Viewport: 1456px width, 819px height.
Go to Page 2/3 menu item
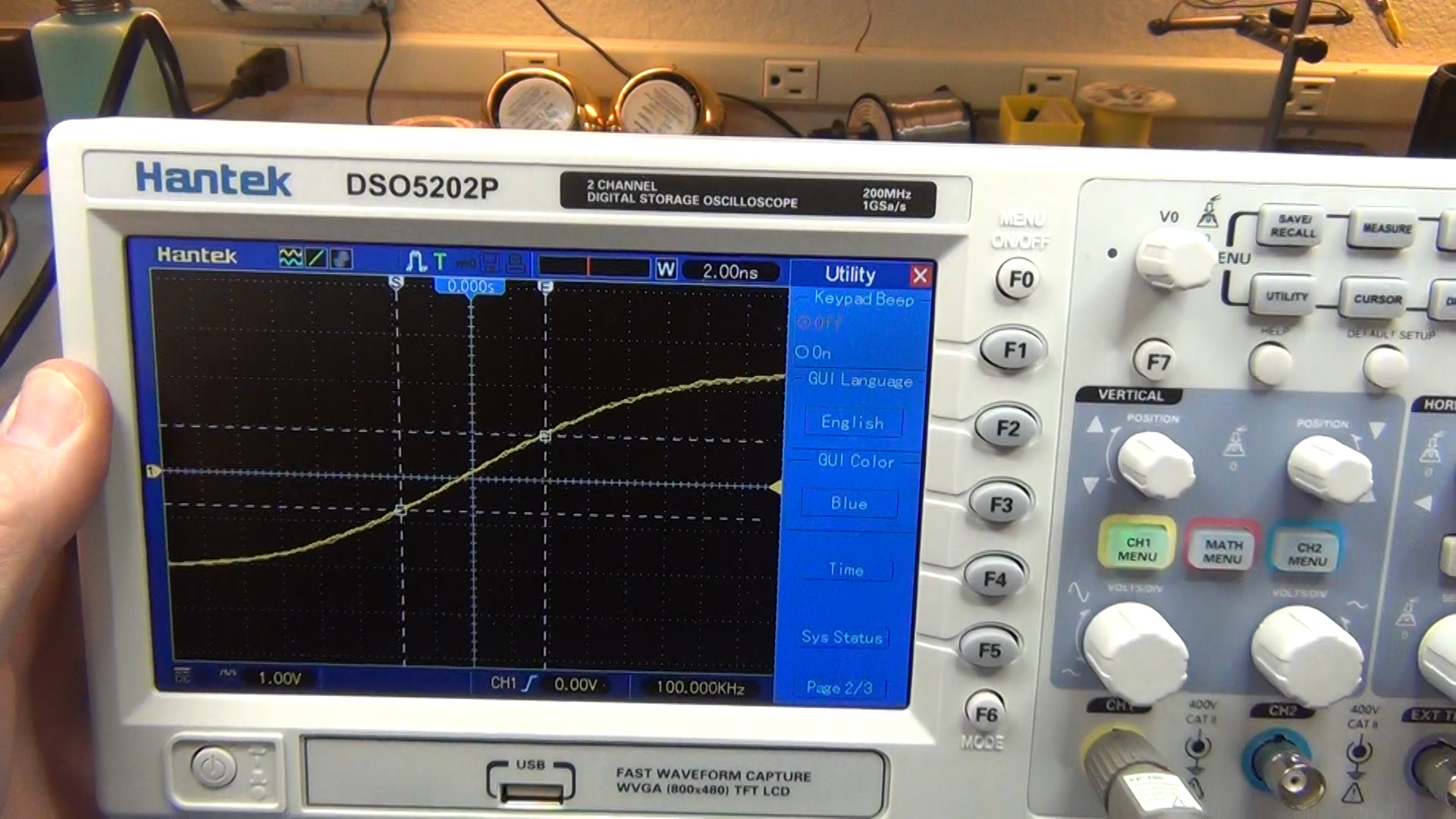839,688
